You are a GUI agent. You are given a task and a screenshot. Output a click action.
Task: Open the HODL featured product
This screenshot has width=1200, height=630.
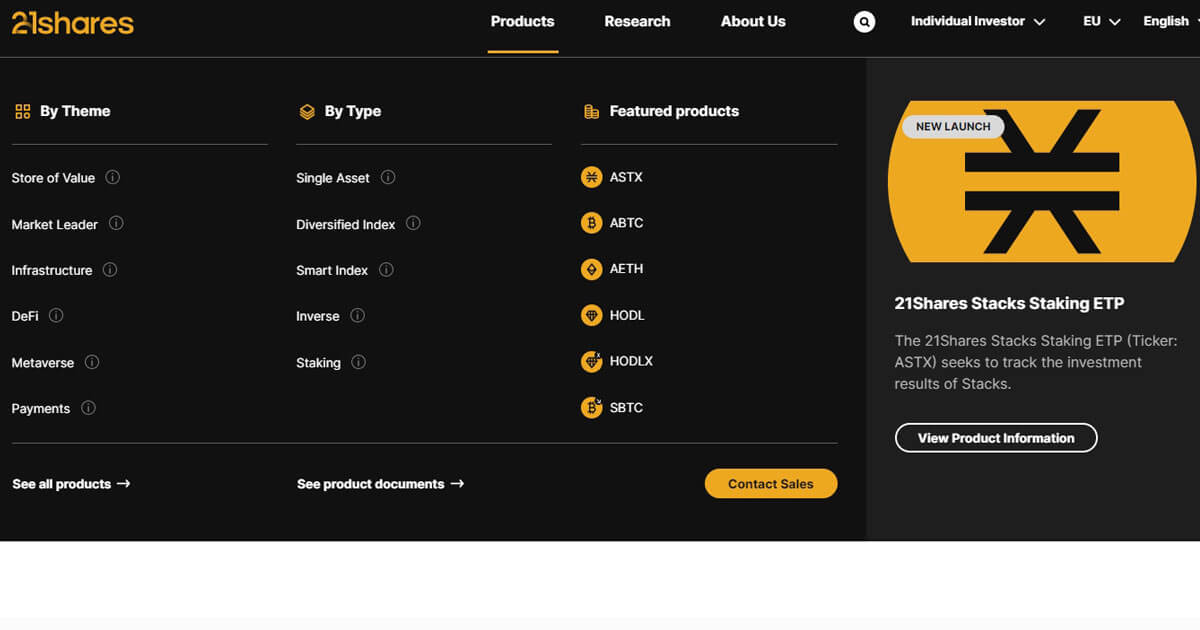click(x=627, y=315)
